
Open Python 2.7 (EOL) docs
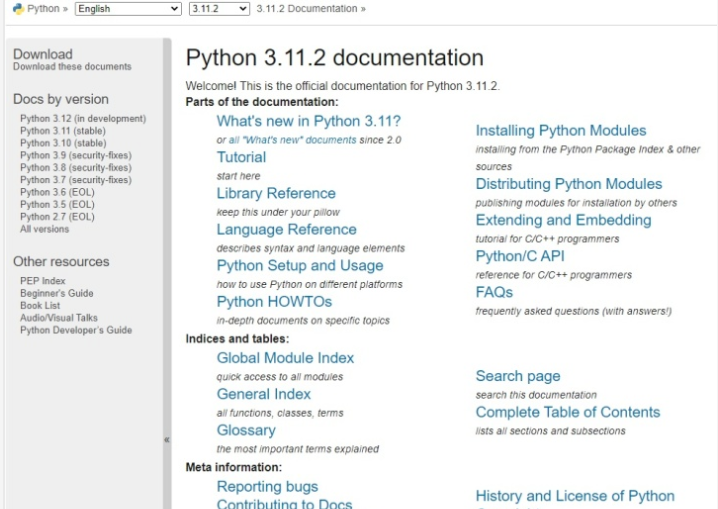pyautogui.click(x=57, y=217)
